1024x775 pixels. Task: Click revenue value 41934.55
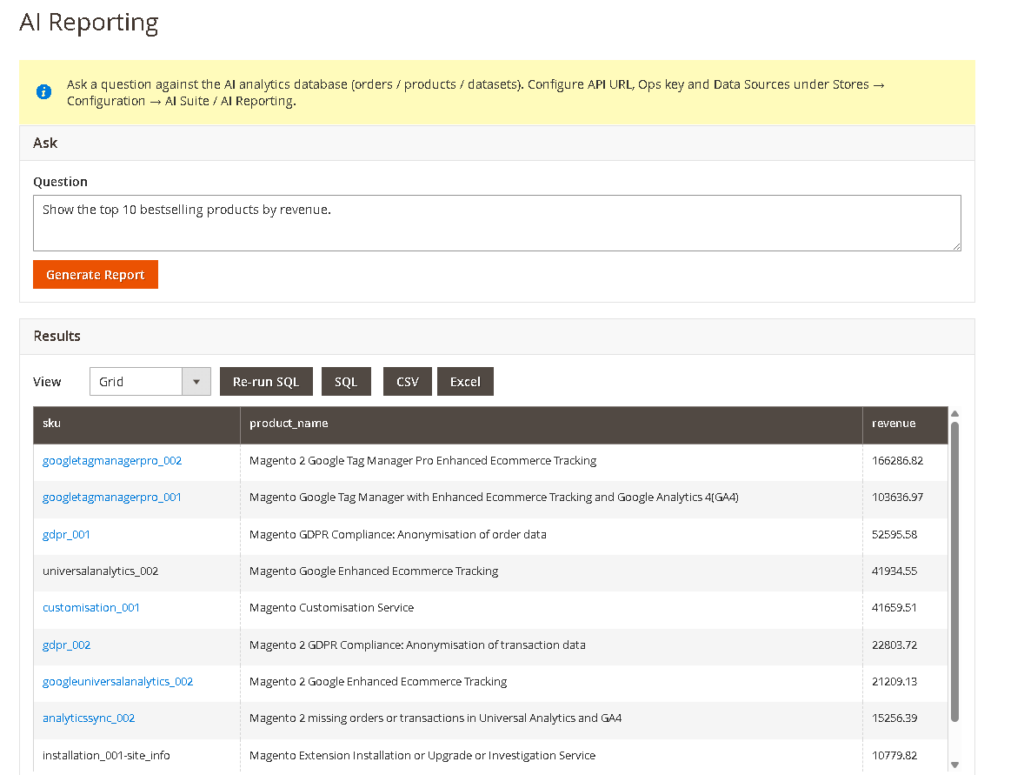pos(894,571)
